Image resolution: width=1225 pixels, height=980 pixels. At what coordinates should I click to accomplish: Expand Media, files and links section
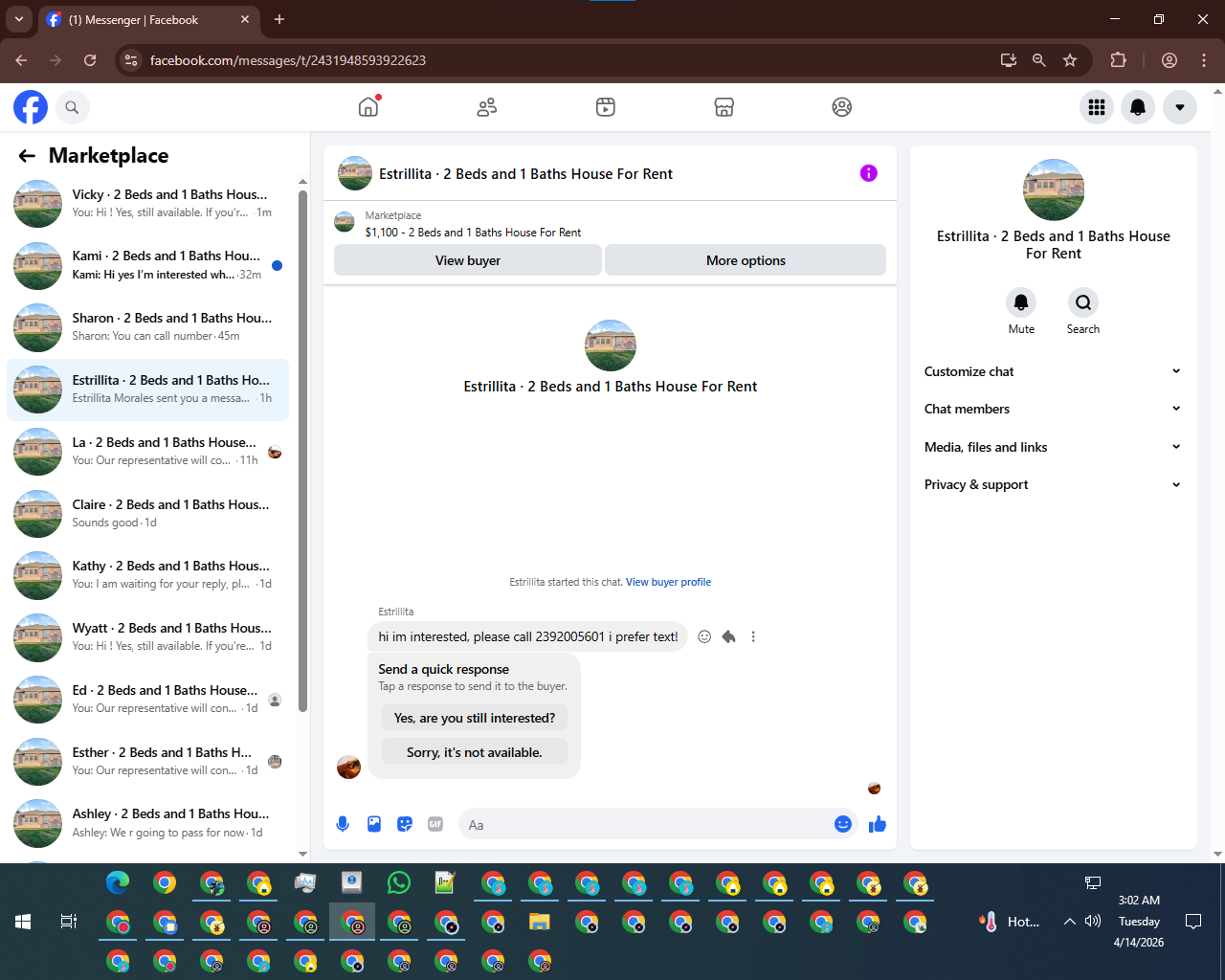[1053, 447]
